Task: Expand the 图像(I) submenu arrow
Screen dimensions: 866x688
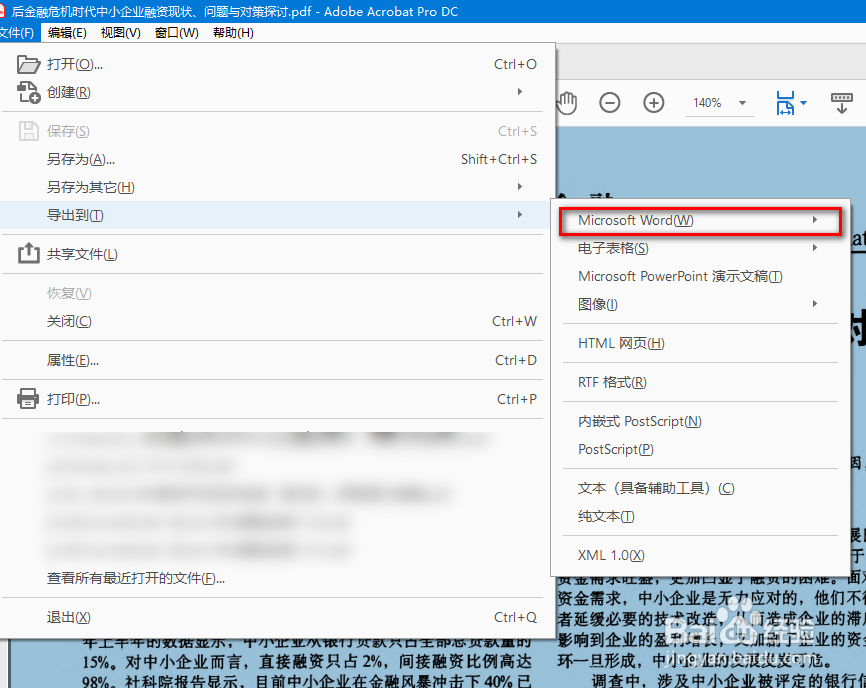Action: coord(815,304)
